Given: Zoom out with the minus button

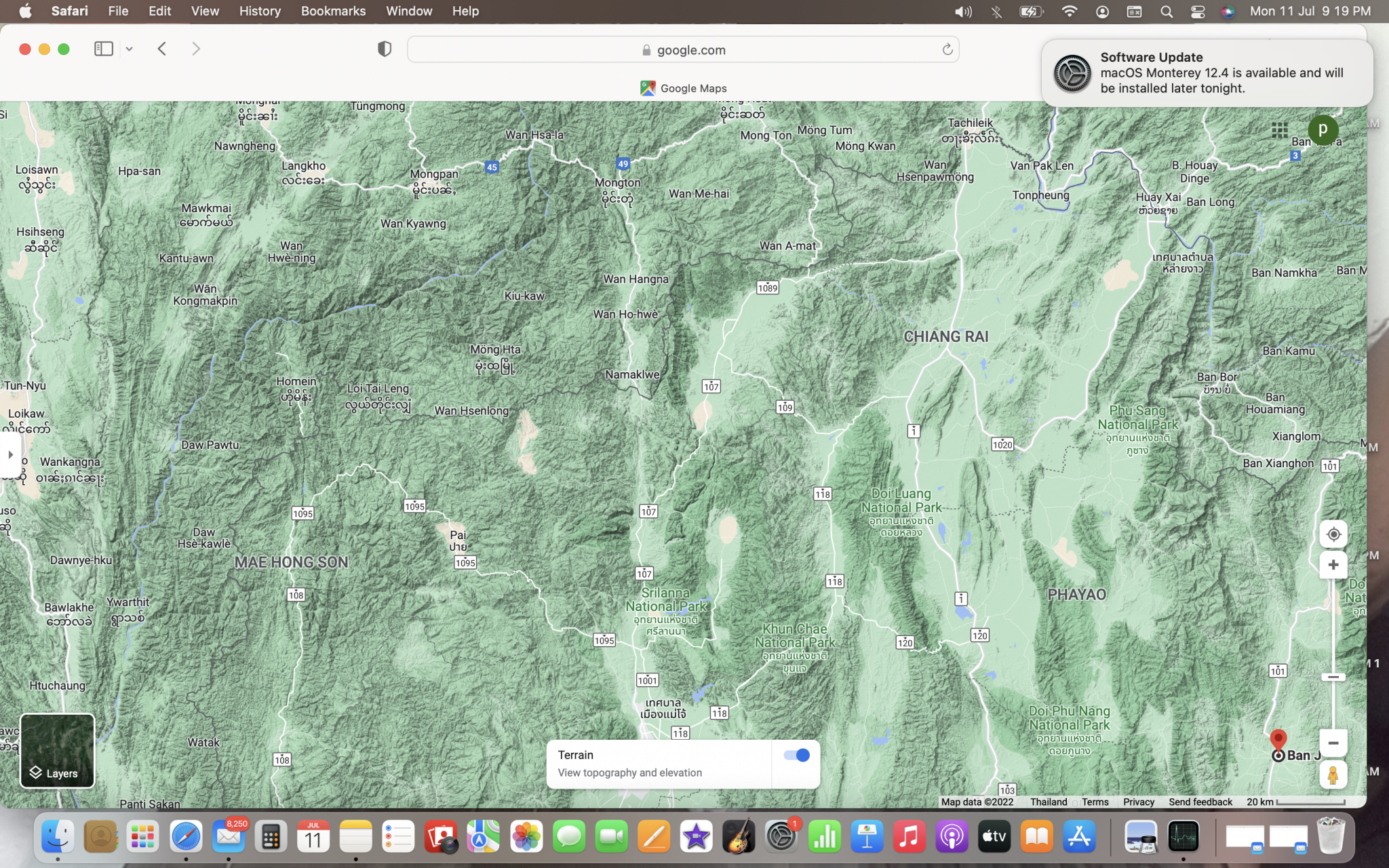Looking at the screenshot, I should (1333, 743).
